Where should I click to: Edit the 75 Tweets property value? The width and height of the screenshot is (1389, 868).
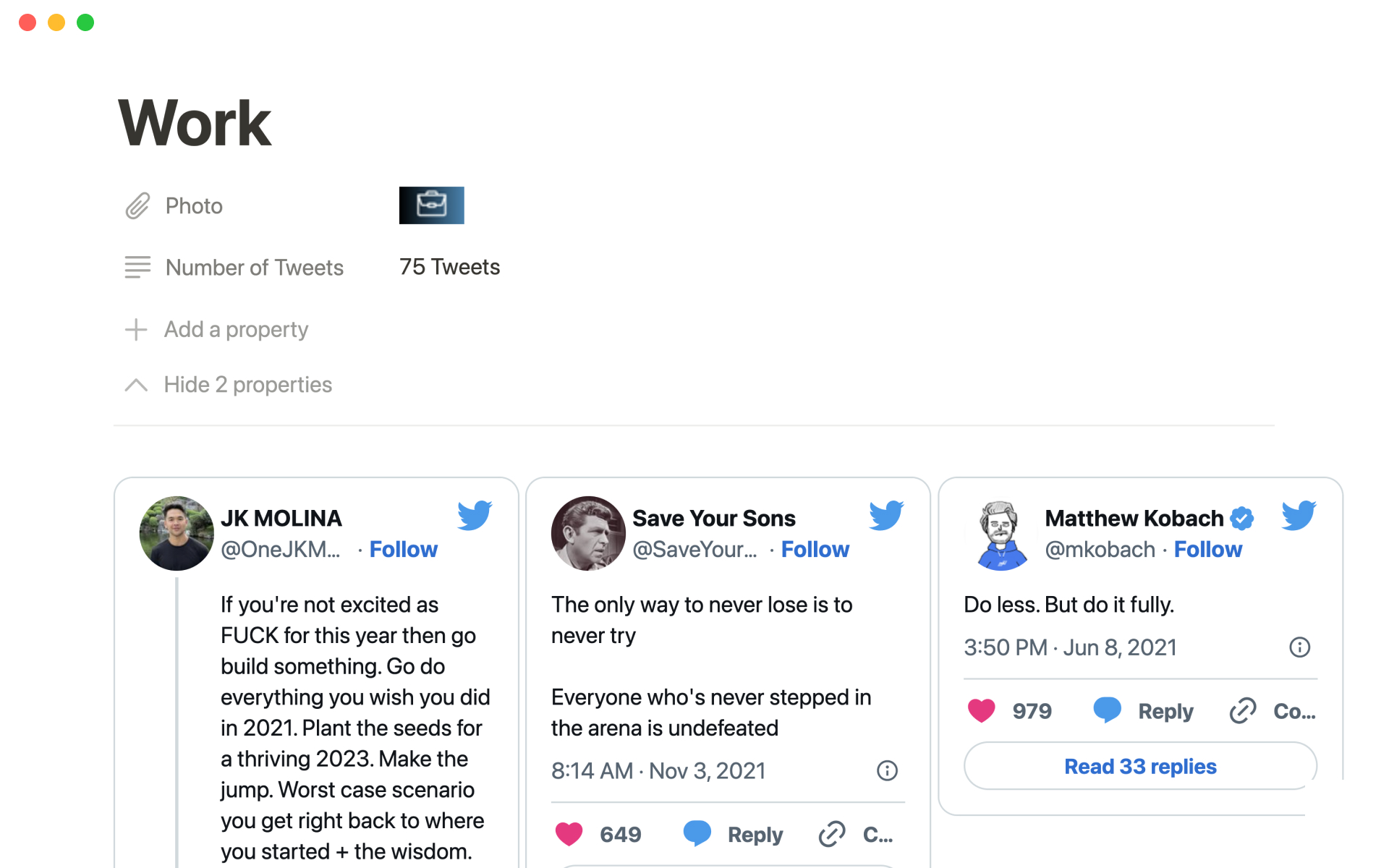(x=449, y=267)
